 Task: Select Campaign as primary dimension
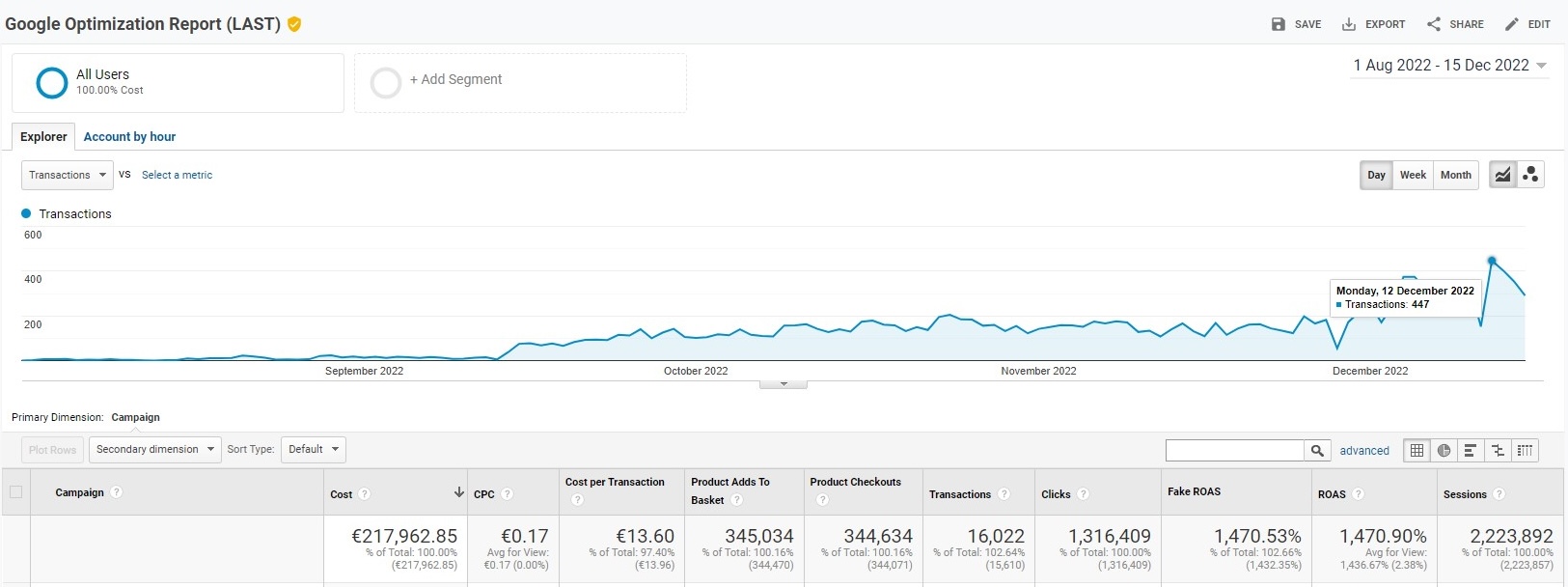(135, 418)
